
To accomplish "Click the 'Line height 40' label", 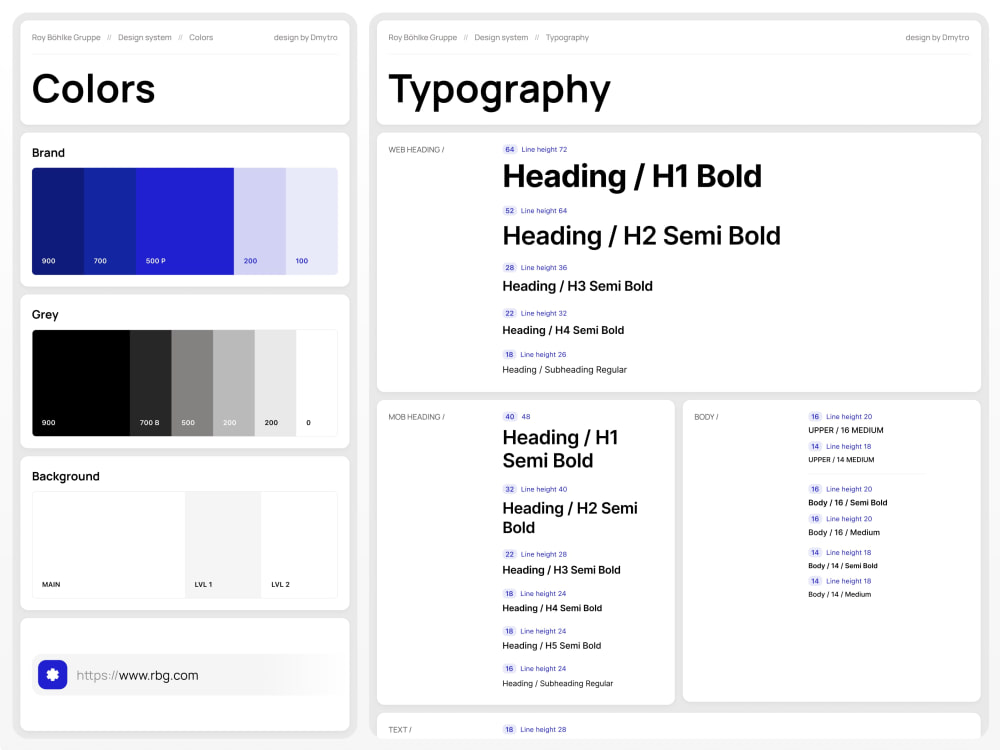I will [543, 489].
